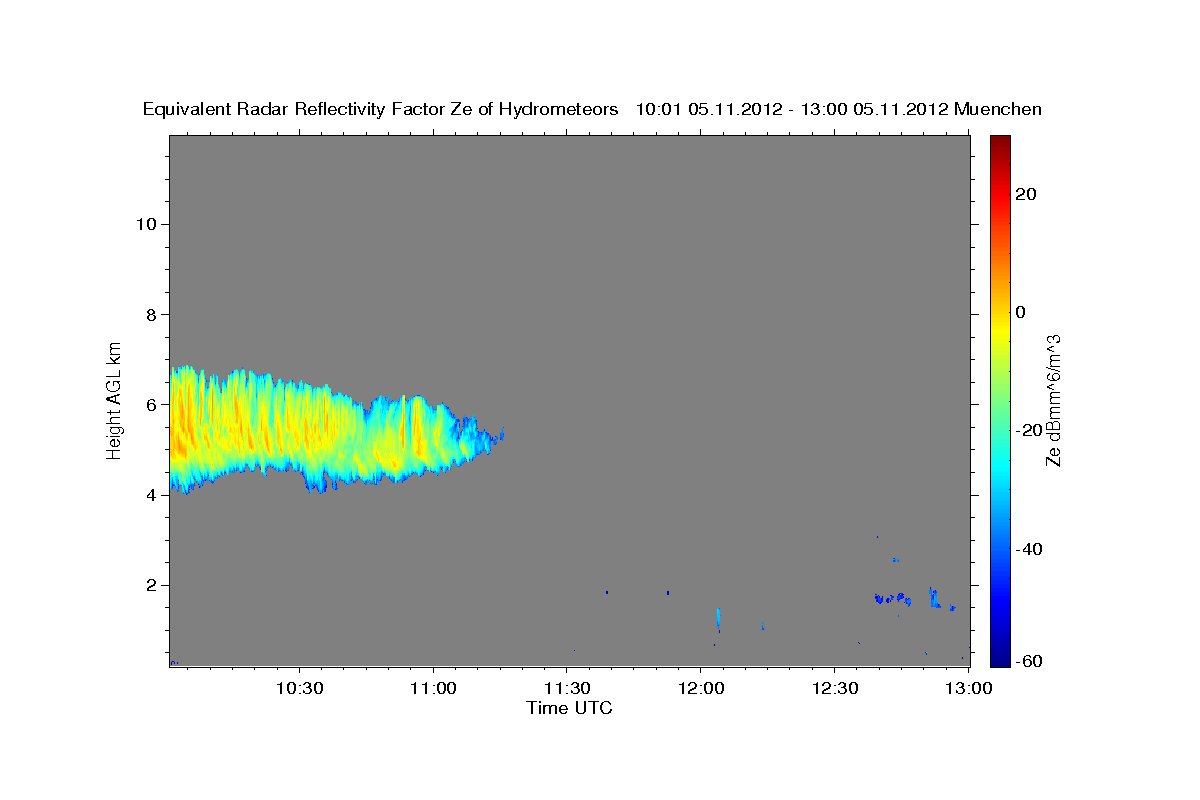Click the 12:30 time tick label

click(835, 689)
